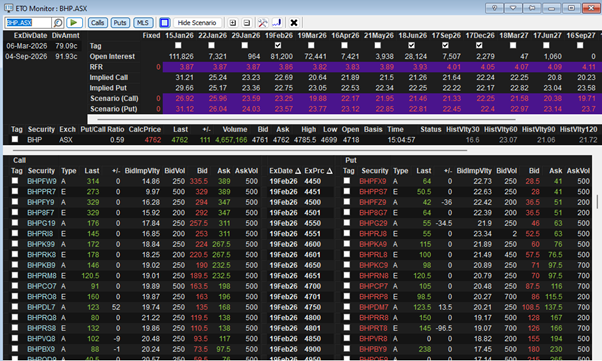This screenshot has width=602, height=361.
Task: Sort by the ExPrc column header
Action: click(318, 171)
